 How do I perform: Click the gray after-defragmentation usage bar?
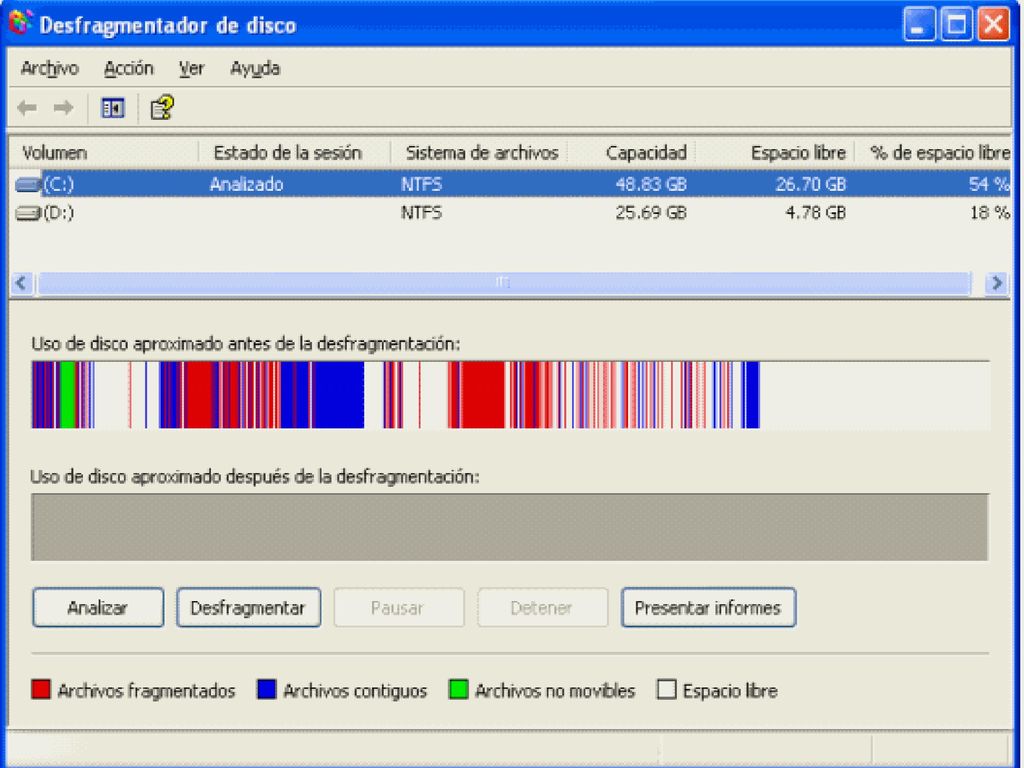coord(510,527)
